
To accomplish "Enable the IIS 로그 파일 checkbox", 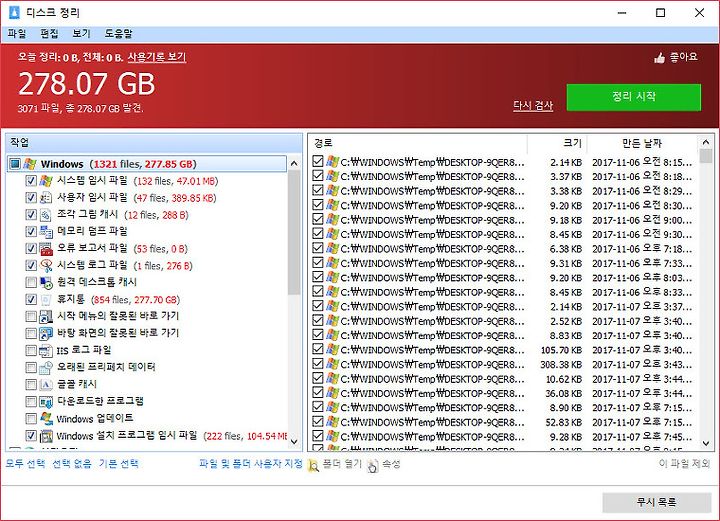I will click(31, 351).
